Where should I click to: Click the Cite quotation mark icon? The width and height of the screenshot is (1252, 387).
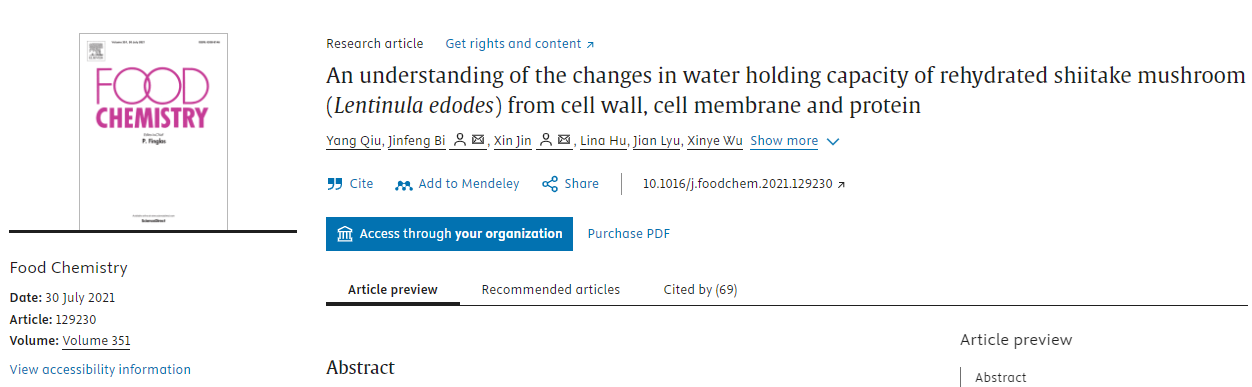click(335, 184)
